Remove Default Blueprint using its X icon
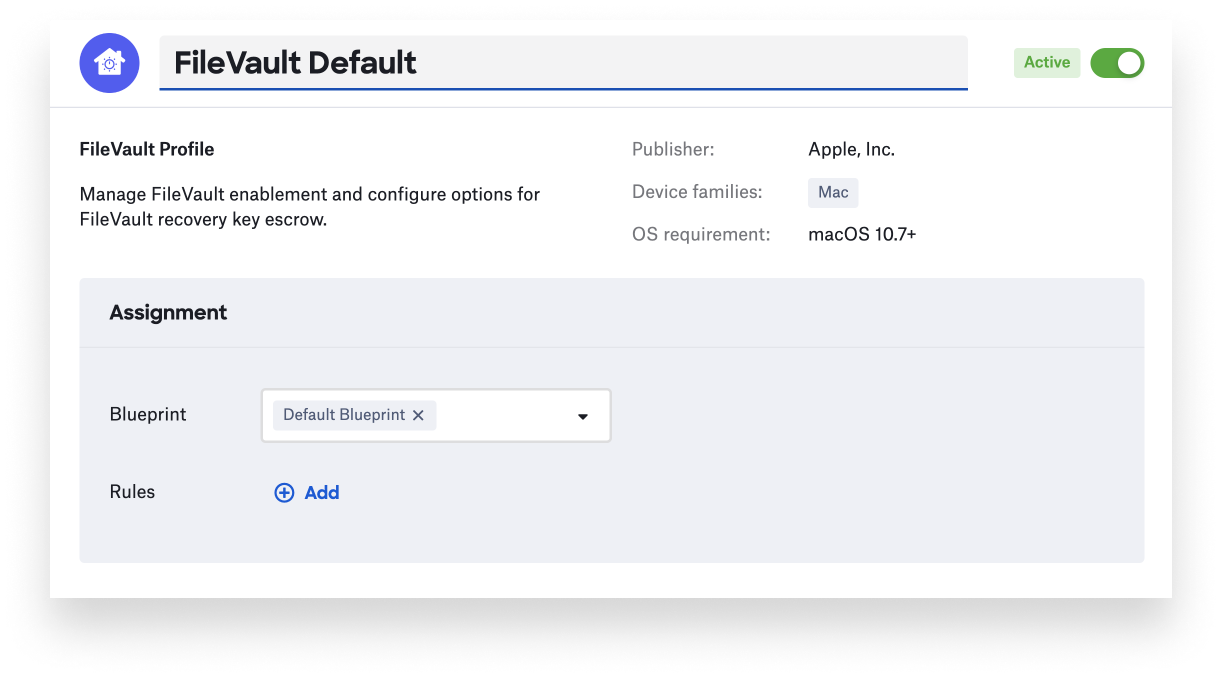 click(x=419, y=415)
